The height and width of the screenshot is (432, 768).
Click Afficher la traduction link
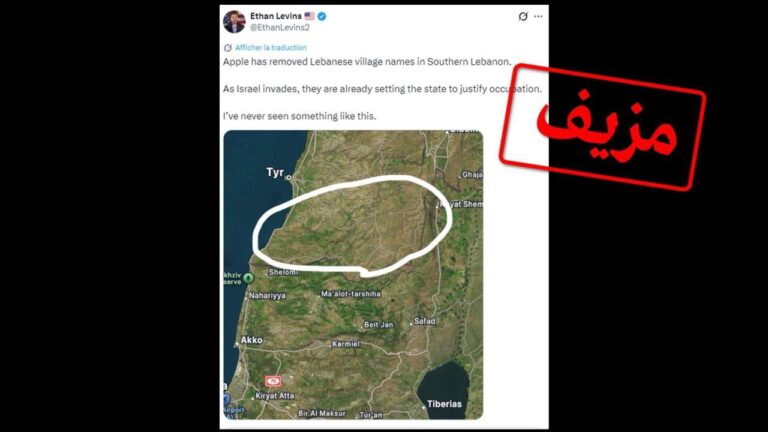click(x=271, y=48)
